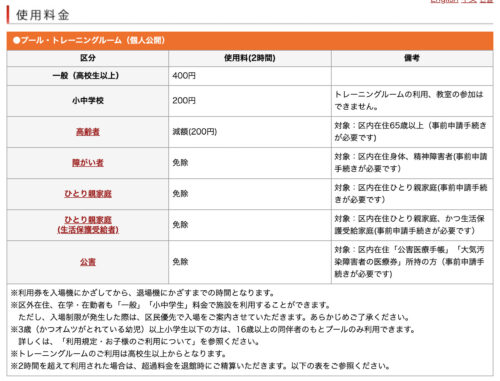
Task: Open the 公害 link
Action: 88,262
